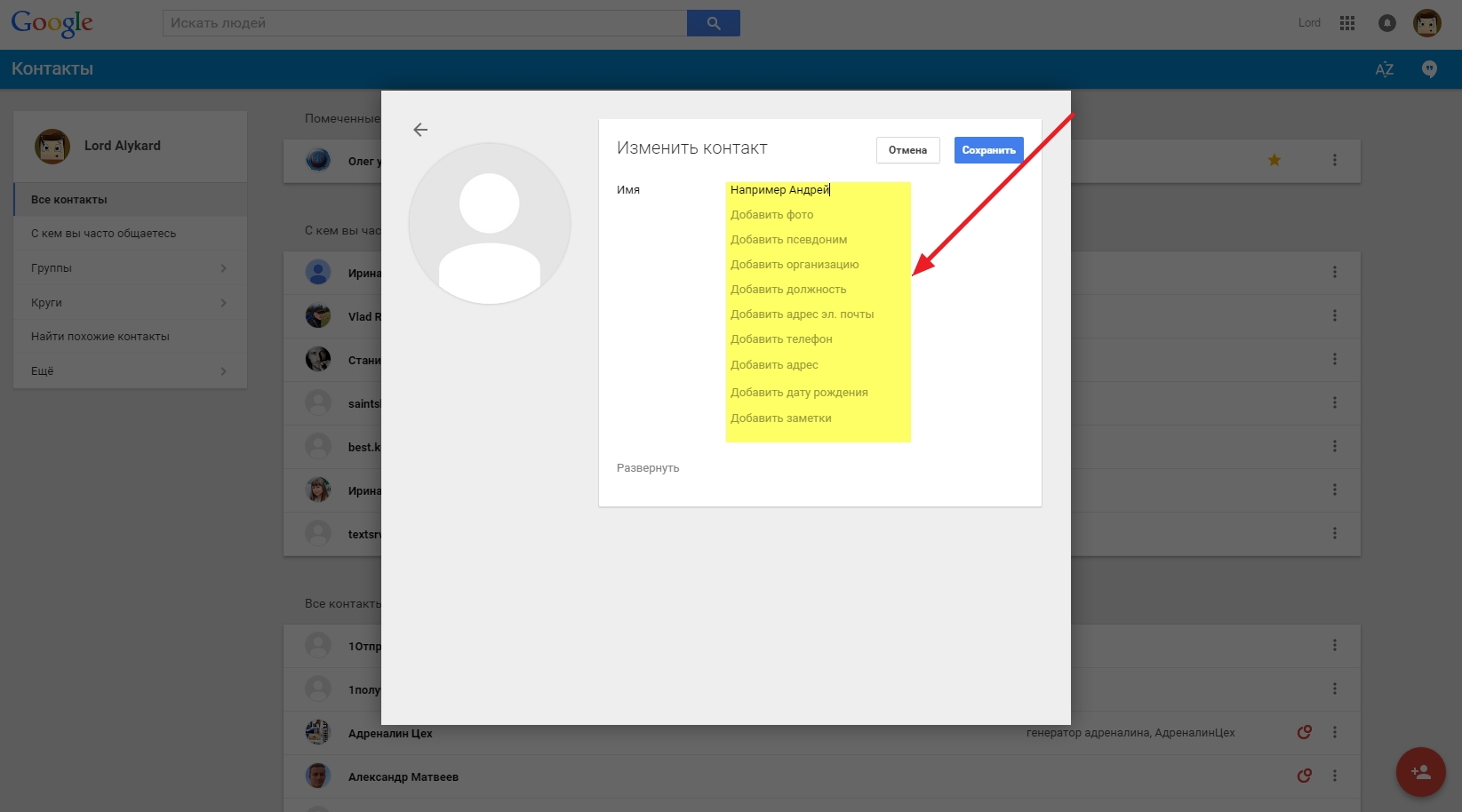Open the three-dot menu on the saints row
Screen dimensions: 1462x812
pos(1334,403)
